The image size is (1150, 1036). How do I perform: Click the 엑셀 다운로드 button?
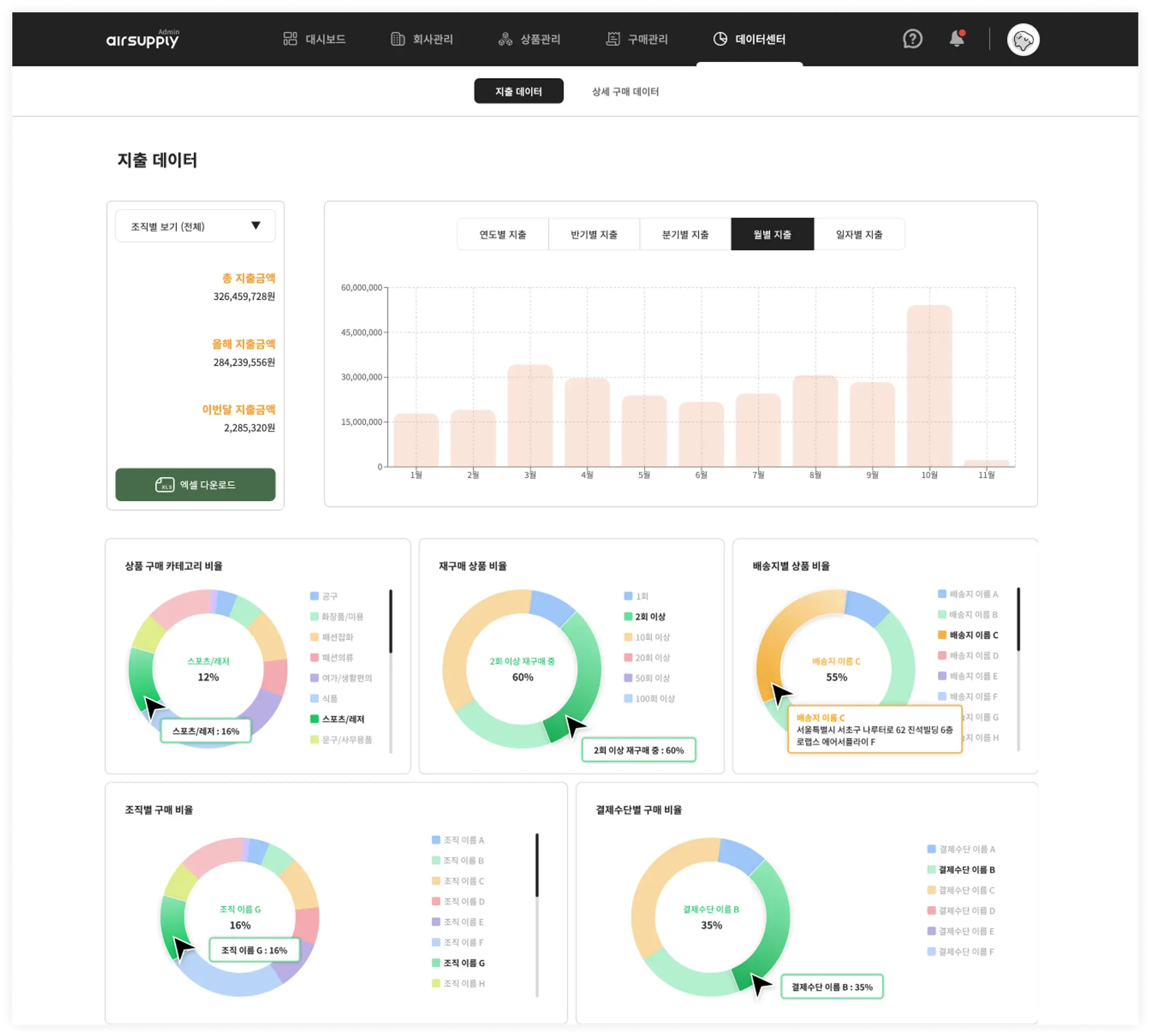(195, 484)
